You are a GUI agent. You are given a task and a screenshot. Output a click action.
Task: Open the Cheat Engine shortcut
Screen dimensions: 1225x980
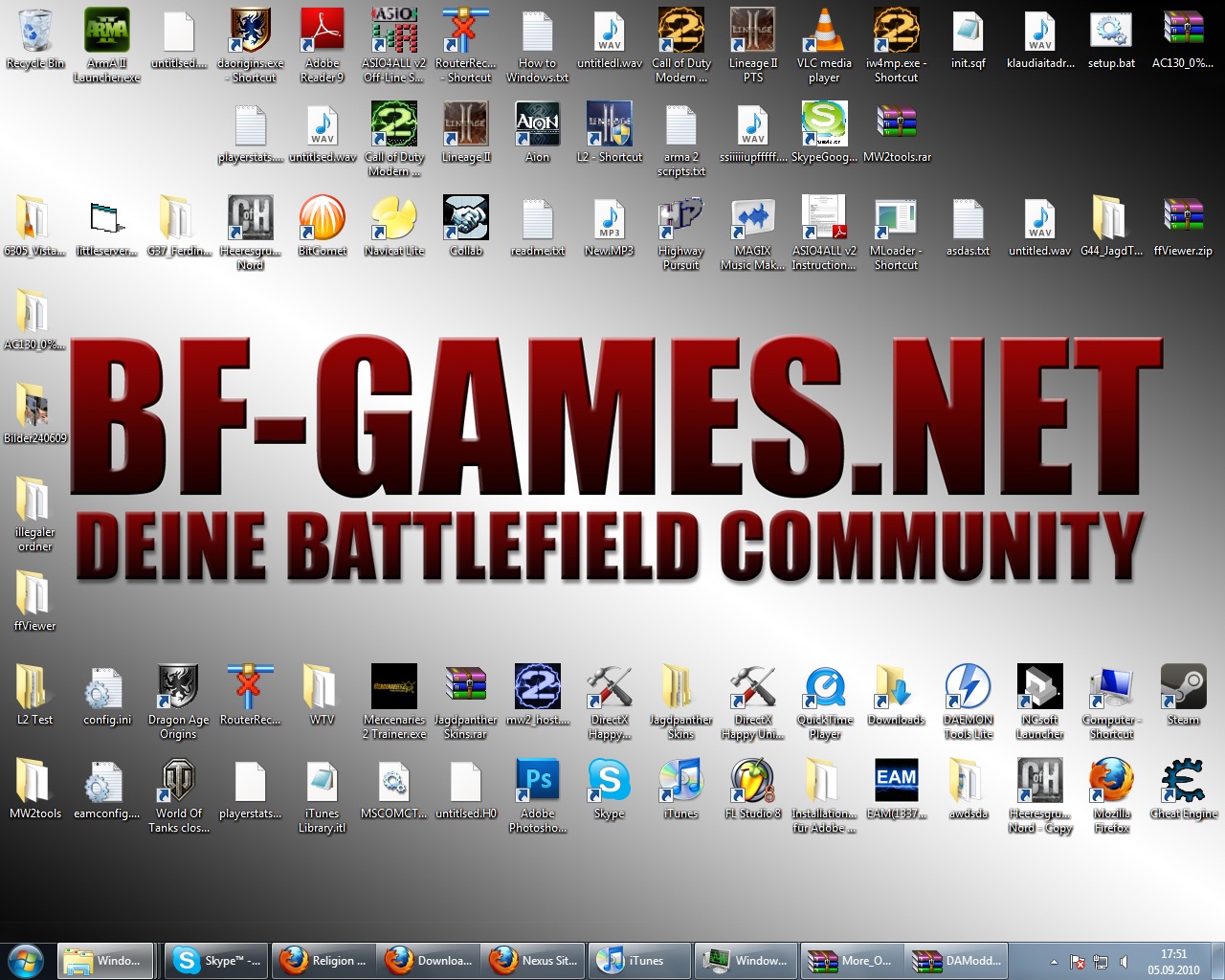coord(1183,783)
